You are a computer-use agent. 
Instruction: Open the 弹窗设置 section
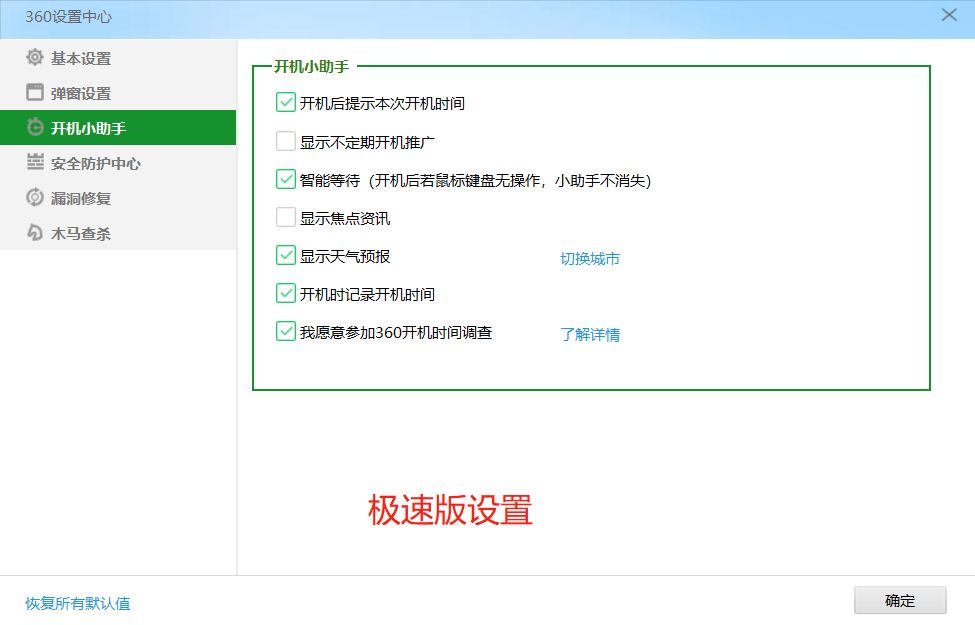pos(118,93)
